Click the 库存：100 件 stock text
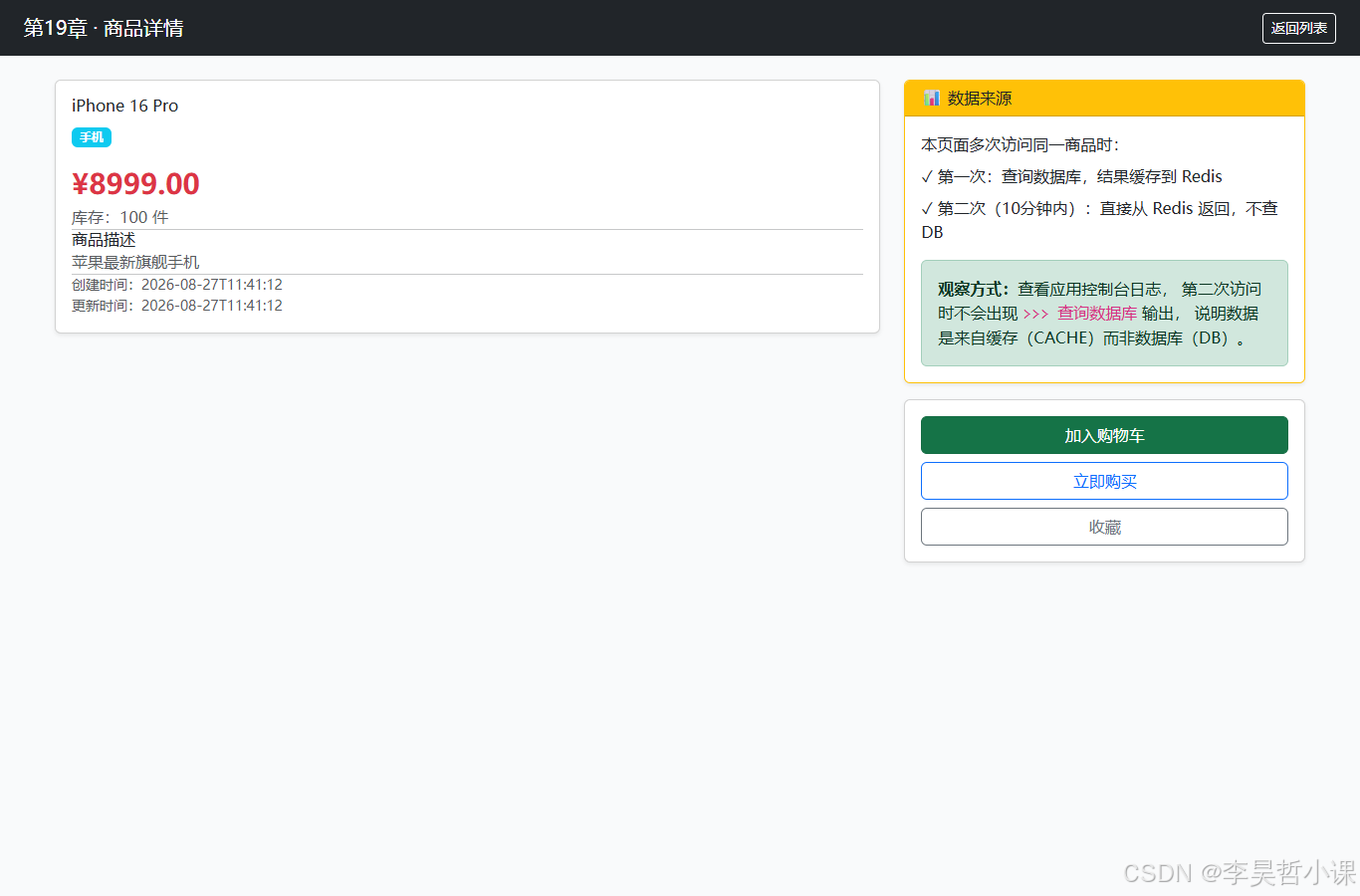Image resolution: width=1360 pixels, height=896 pixels. (120, 217)
